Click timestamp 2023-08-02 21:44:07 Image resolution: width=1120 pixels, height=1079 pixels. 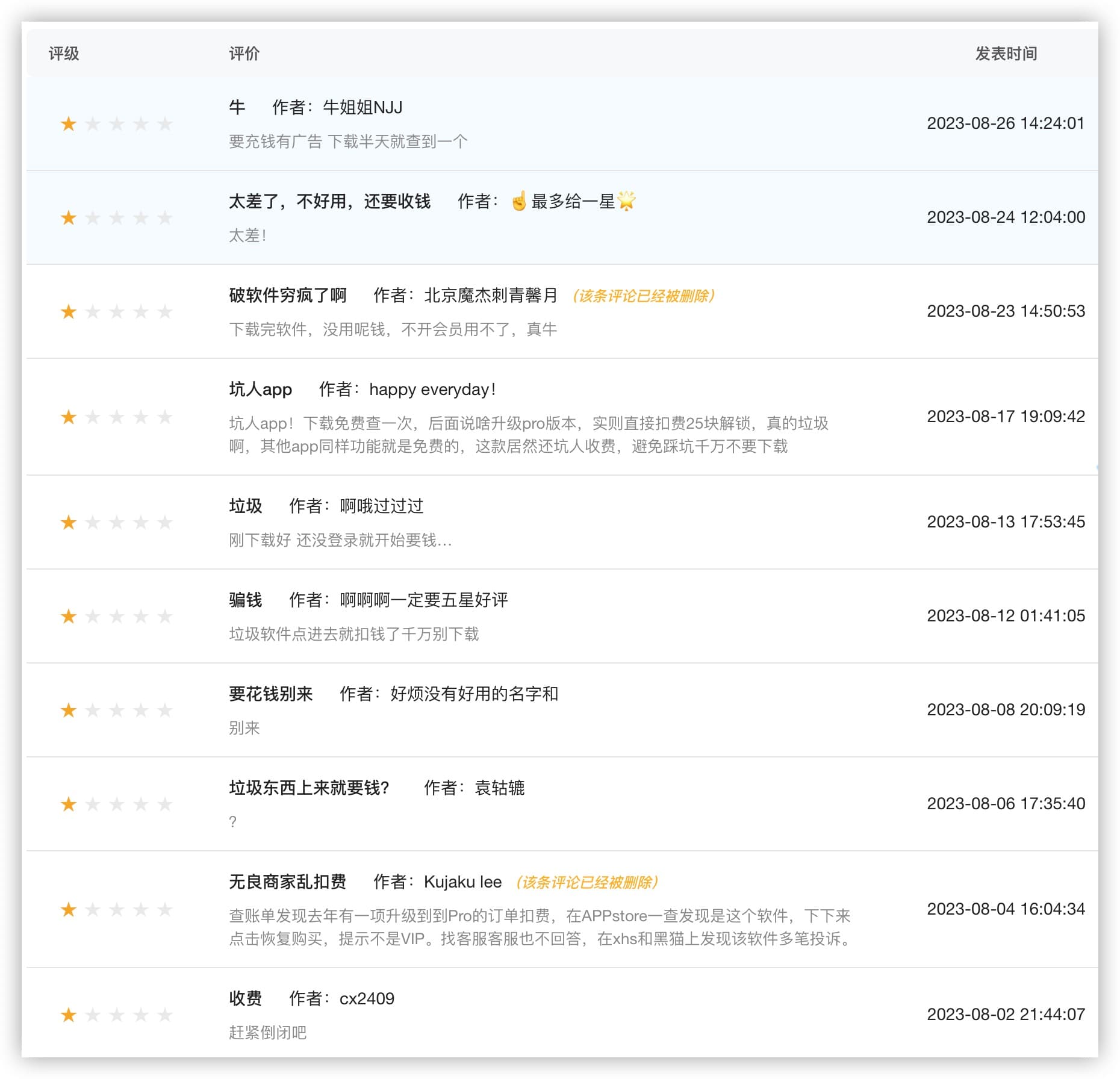pyautogui.click(x=1006, y=1015)
